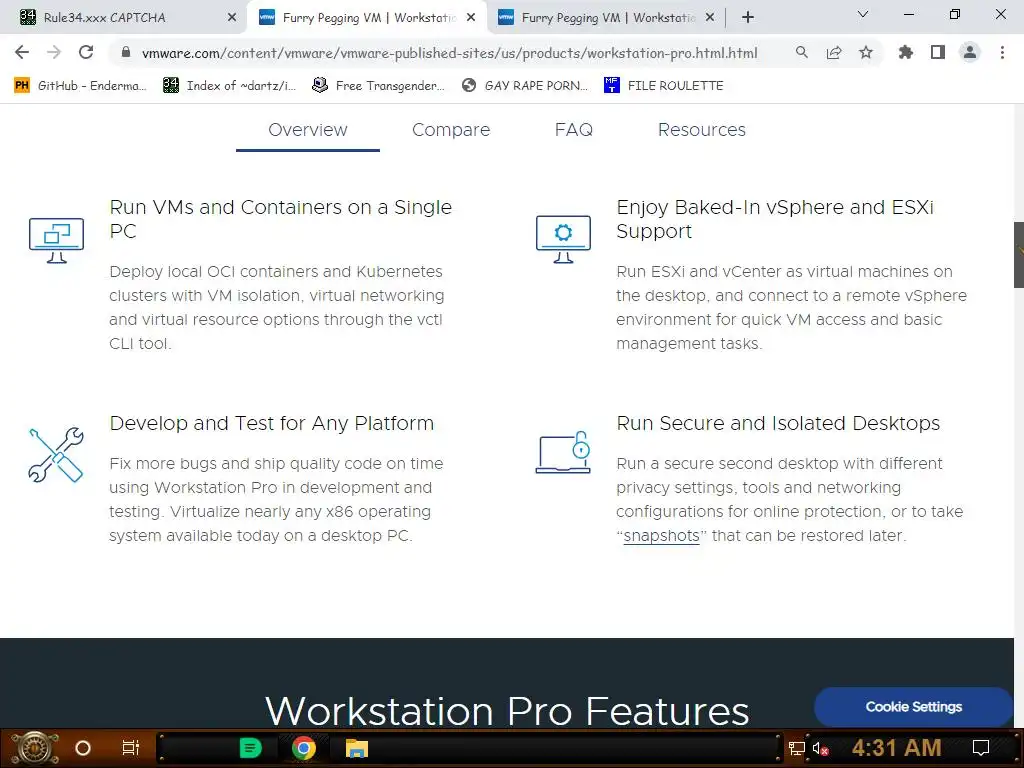Open the network tray icon
This screenshot has width=1024, height=768.
pyautogui.click(x=797, y=748)
